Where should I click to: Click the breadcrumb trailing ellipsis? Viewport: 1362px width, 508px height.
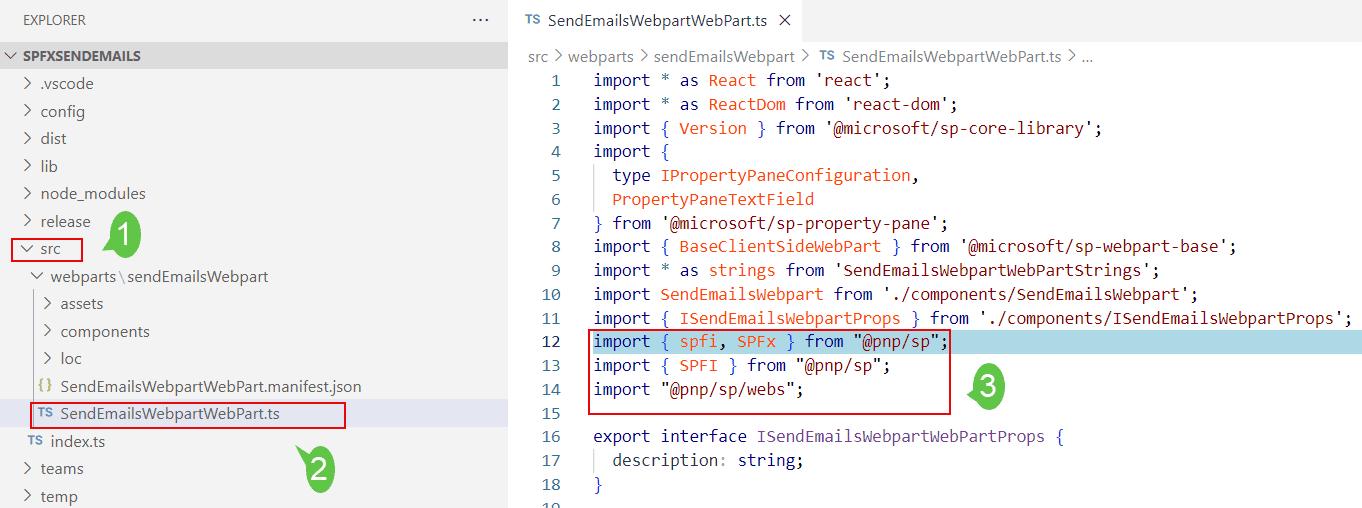click(1088, 57)
